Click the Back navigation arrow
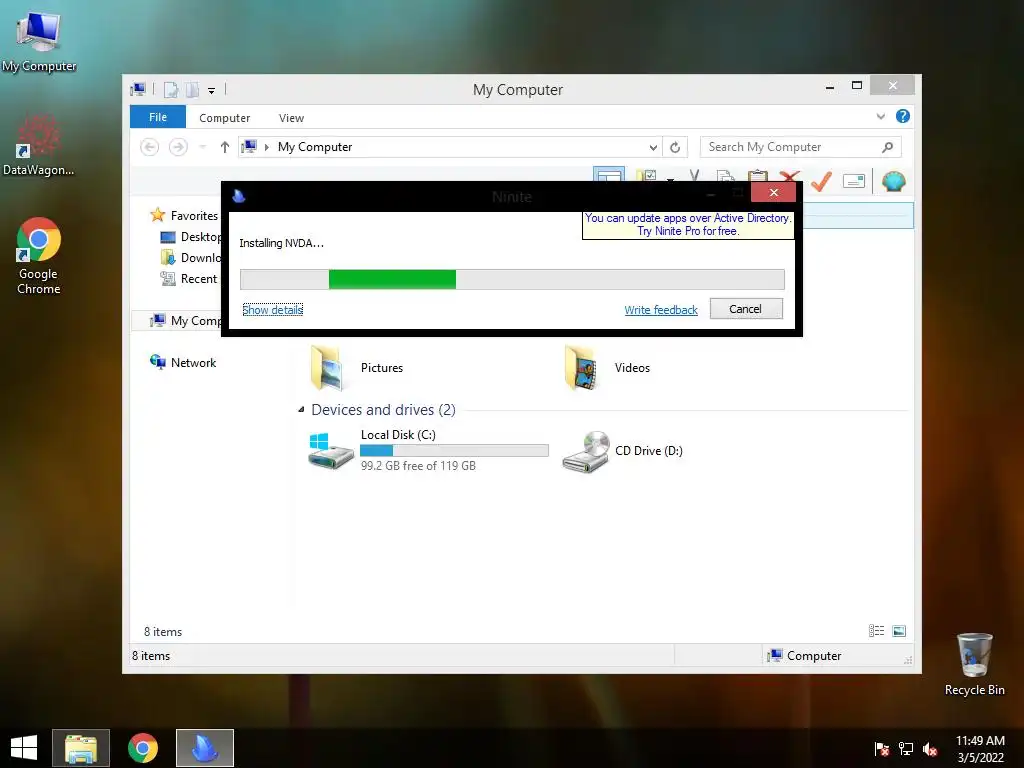Viewport: 1024px width, 768px height. click(150, 147)
